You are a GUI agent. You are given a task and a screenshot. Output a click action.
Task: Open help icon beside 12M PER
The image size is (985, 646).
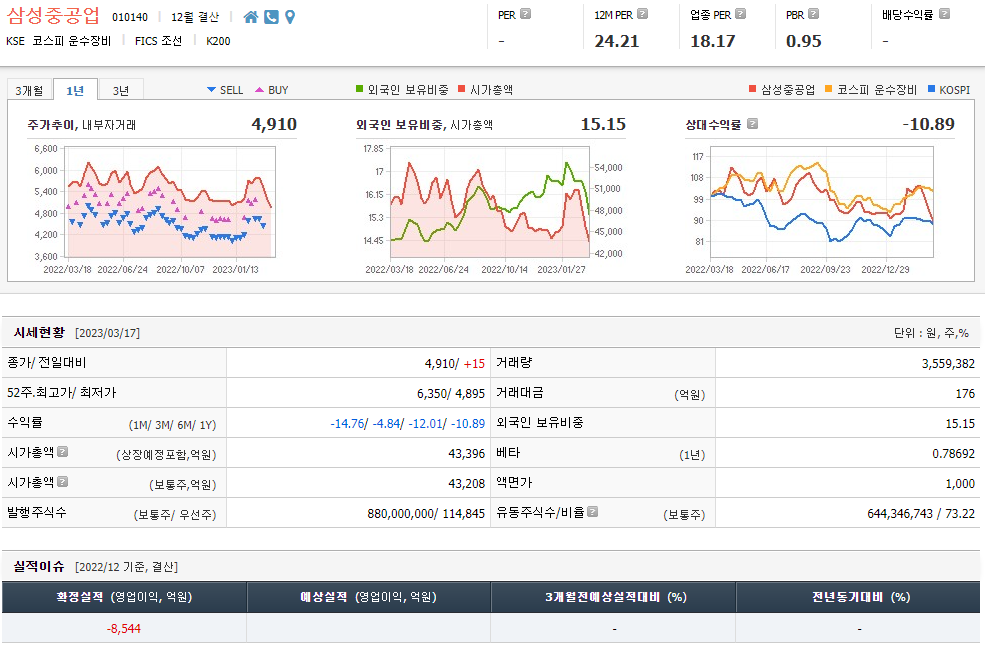tap(642, 13)
